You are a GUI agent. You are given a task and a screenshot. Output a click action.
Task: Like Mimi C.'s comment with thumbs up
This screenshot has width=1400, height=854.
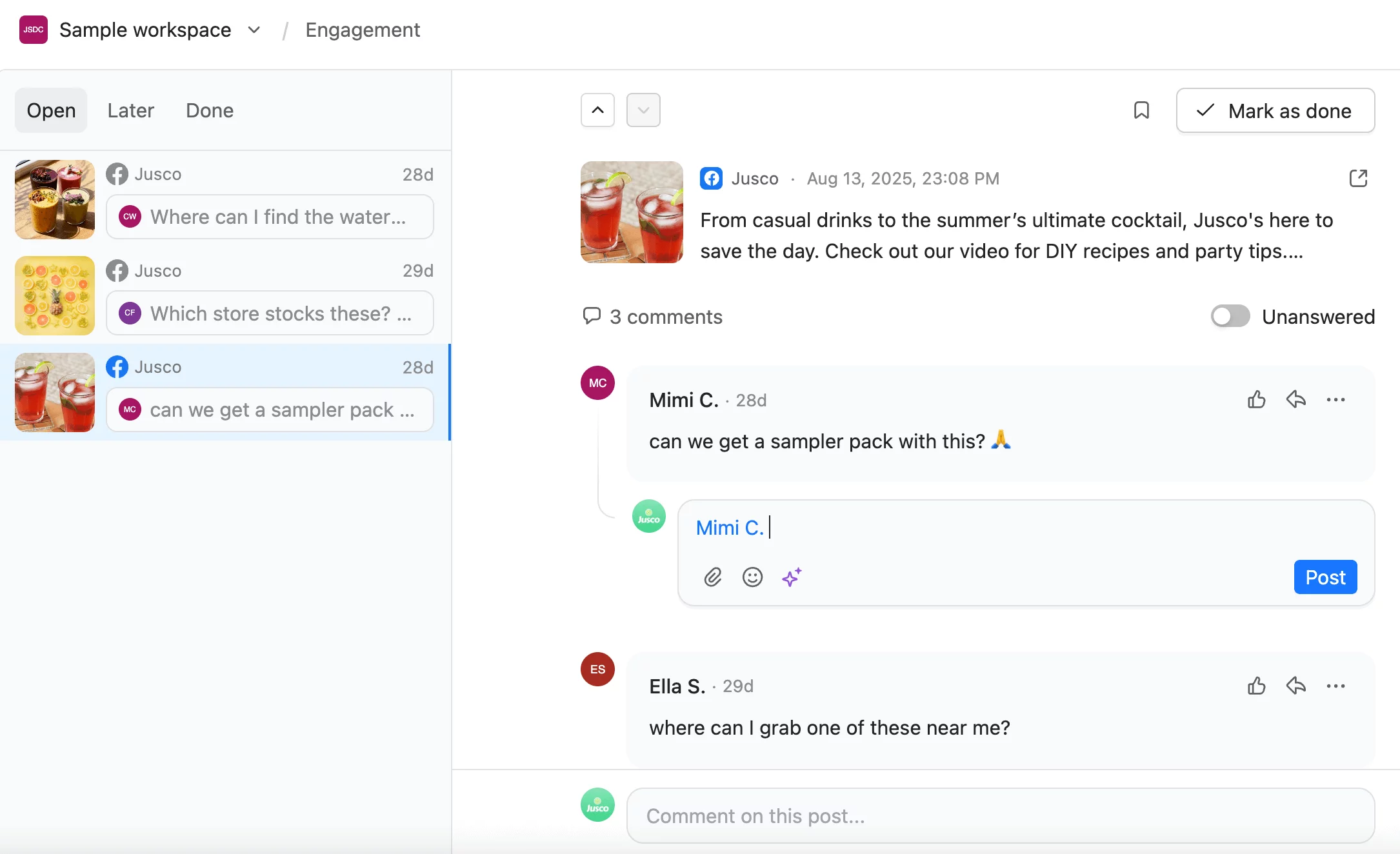pos(1256,400)
